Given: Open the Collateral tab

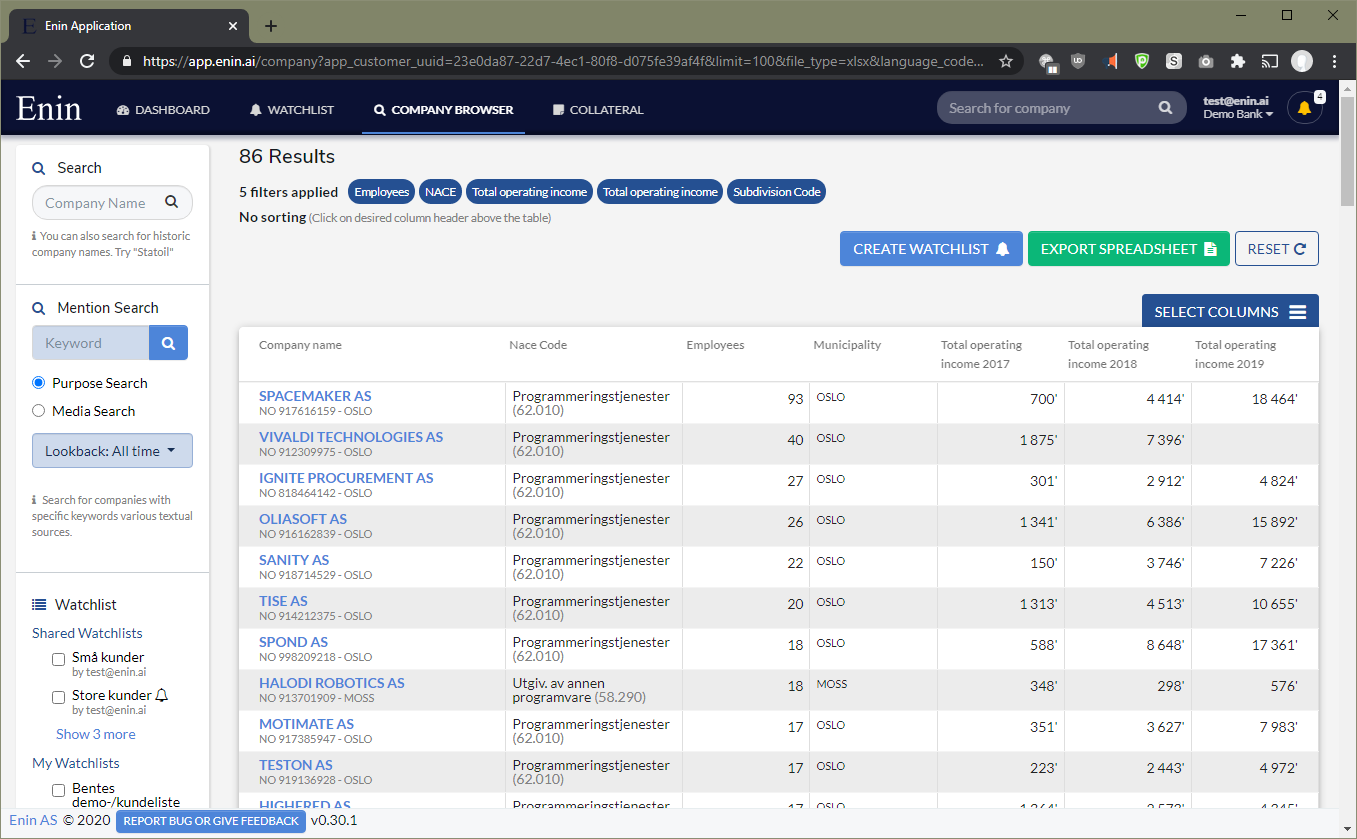Looking at the screenshot, I should click(598, 110).
